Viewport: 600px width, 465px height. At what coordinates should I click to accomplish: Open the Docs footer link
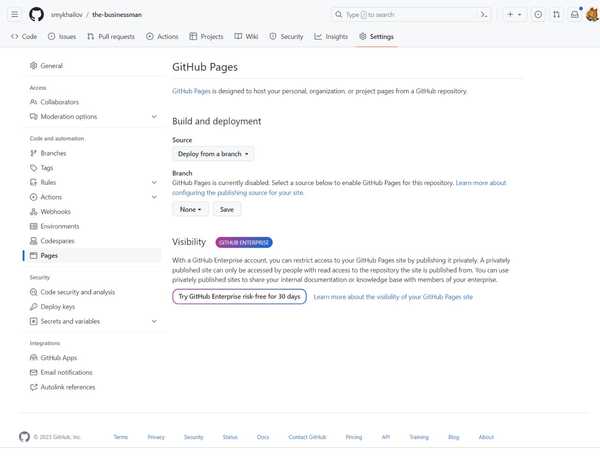(x=263, y=437)
